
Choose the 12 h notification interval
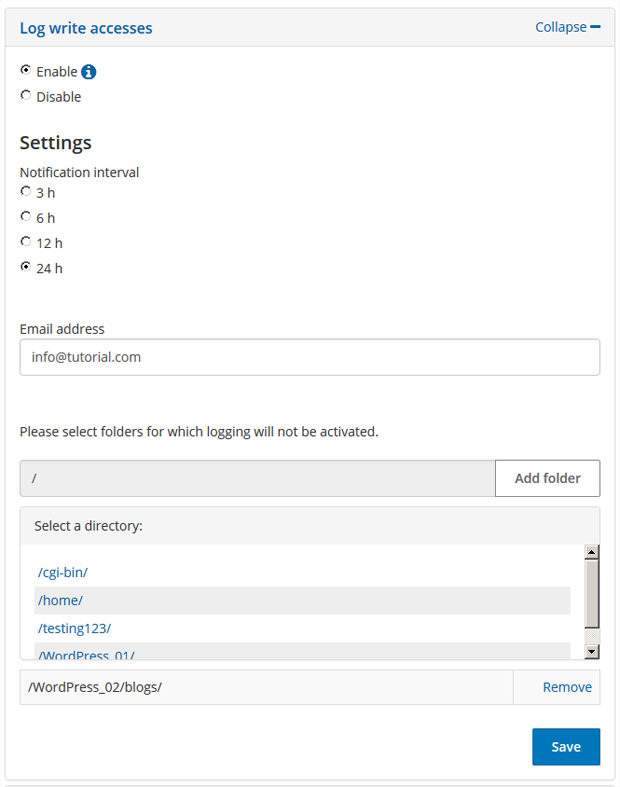click(26, 242)
